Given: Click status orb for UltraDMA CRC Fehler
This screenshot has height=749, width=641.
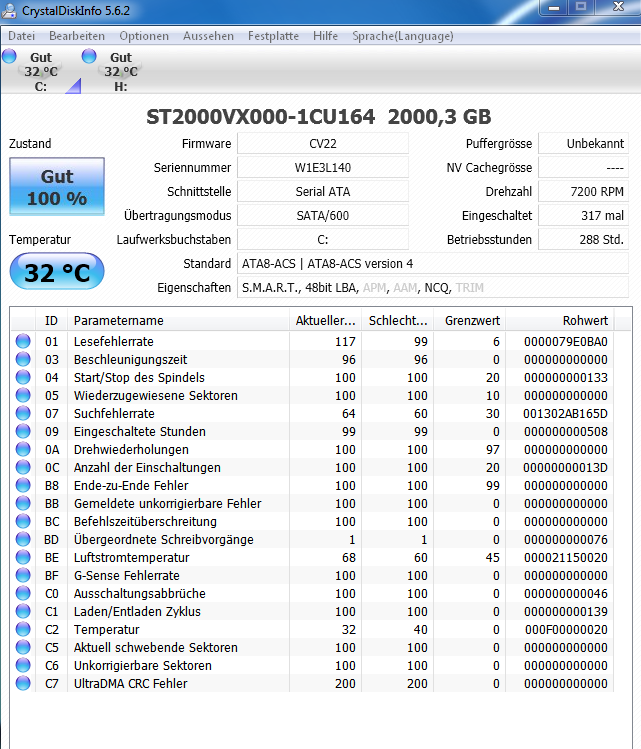Looking at the screenshot, I should coord(23,683).
